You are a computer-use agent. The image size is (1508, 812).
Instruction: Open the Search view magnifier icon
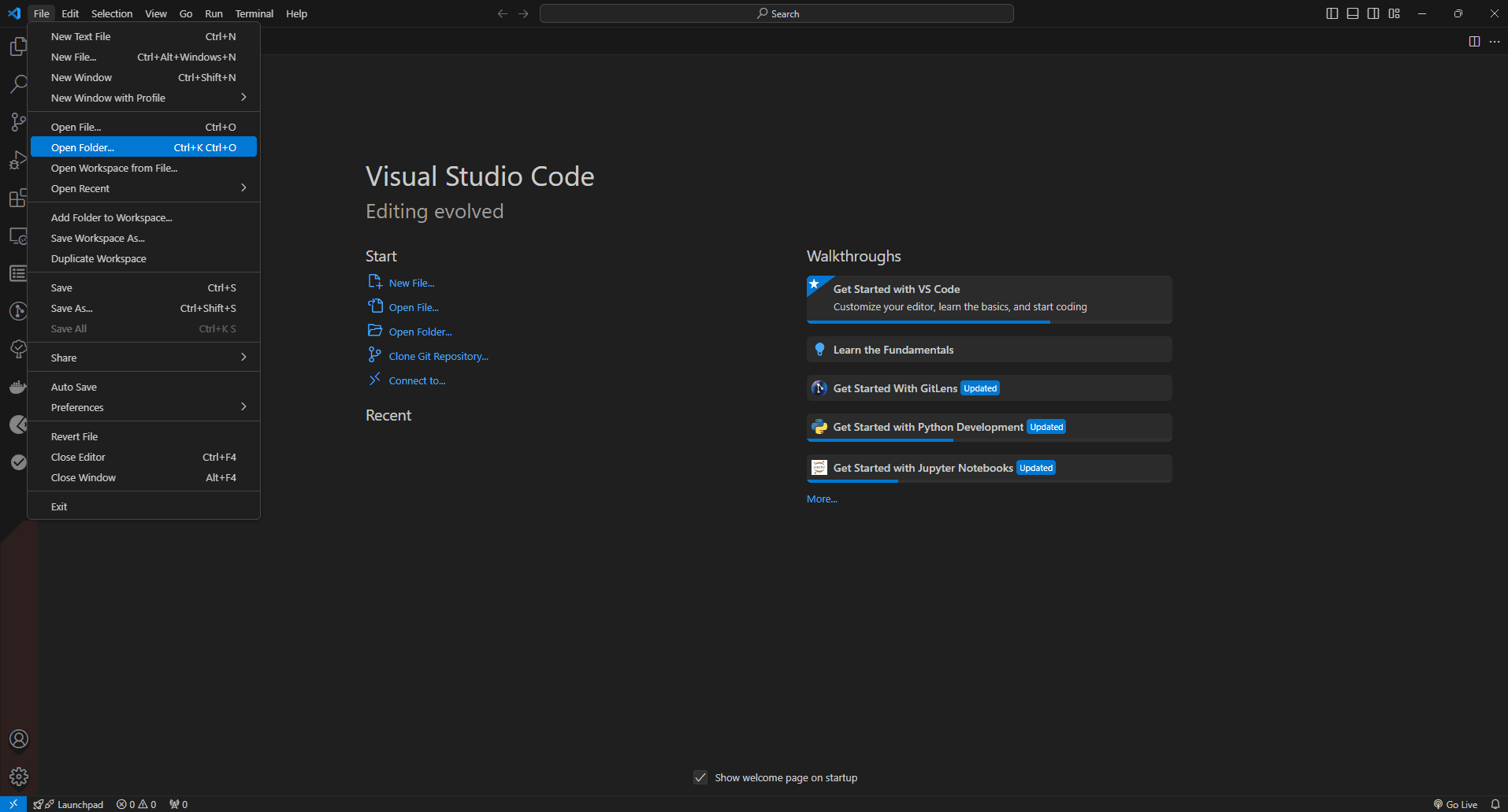[x=18, y=84]
